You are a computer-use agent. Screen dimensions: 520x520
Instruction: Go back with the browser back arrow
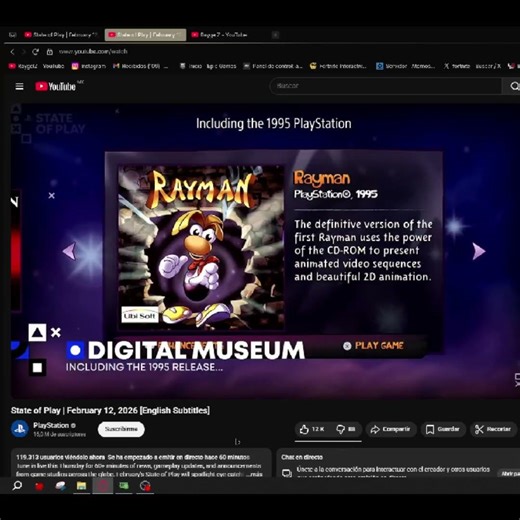[x=12, y=52]
